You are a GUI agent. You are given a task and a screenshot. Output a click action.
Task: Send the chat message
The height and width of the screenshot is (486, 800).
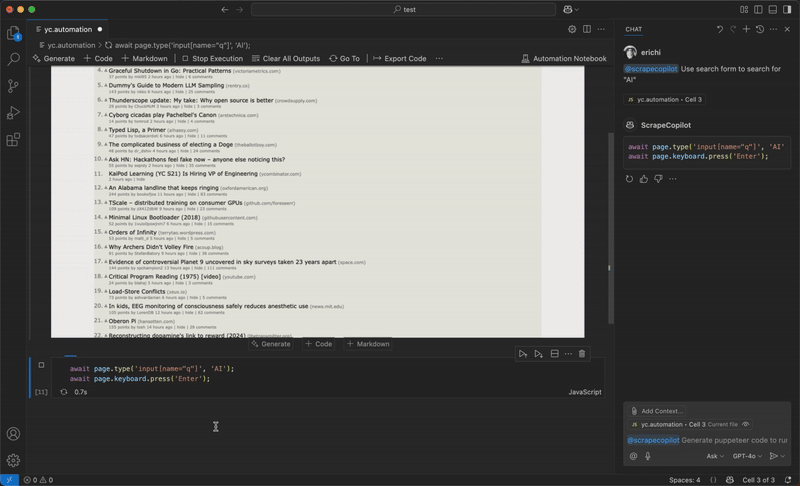(x=773, y=456)
